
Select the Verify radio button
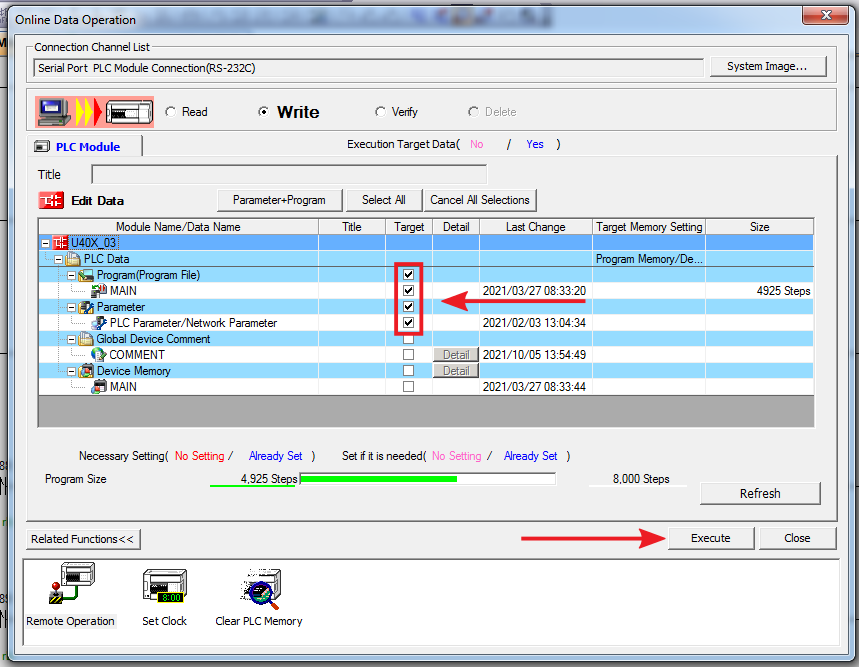point(381,112)
